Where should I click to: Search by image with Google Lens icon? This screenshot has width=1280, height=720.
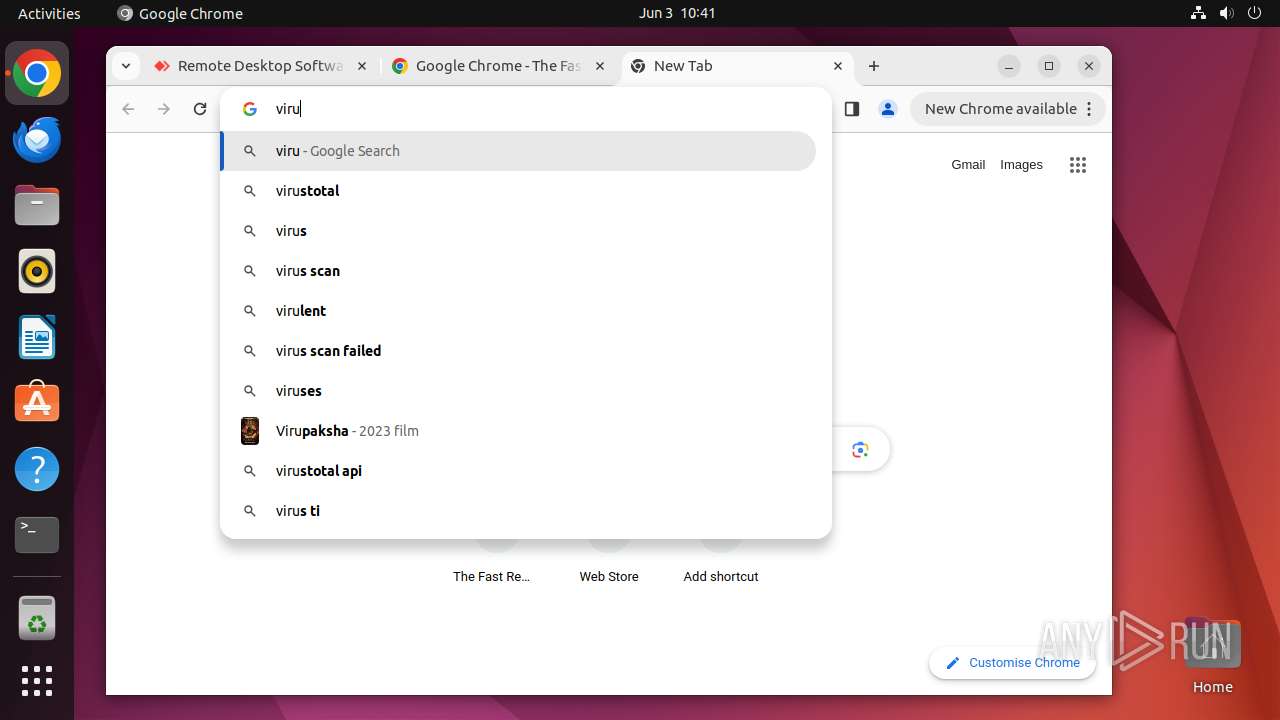click(x=860, y=450)
